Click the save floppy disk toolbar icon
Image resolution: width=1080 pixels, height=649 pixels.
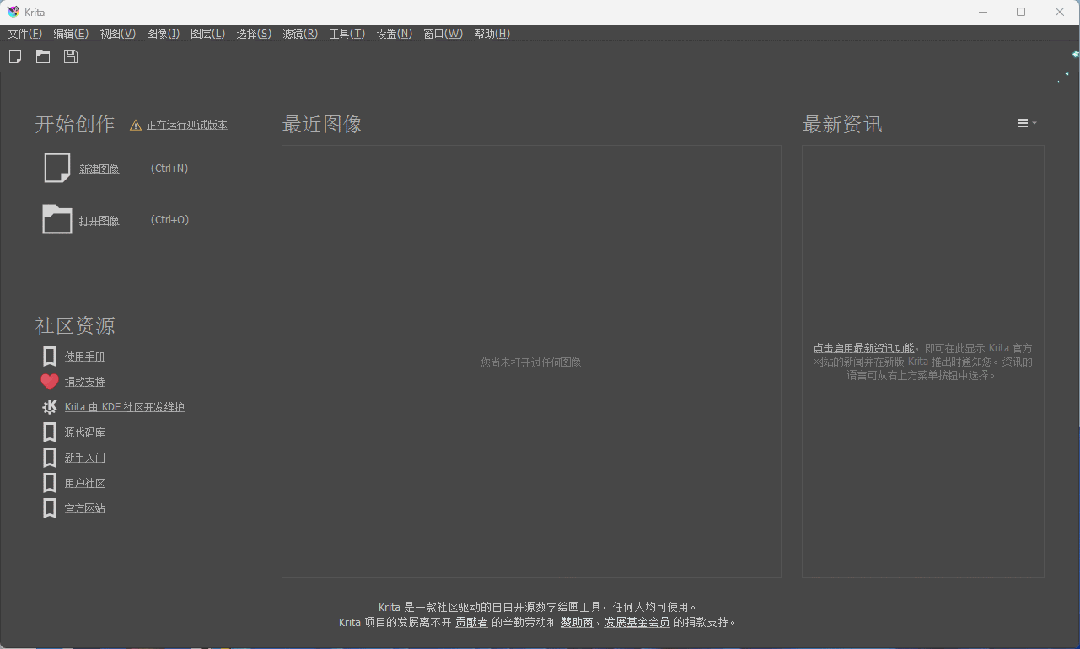[x=71, y=56]
